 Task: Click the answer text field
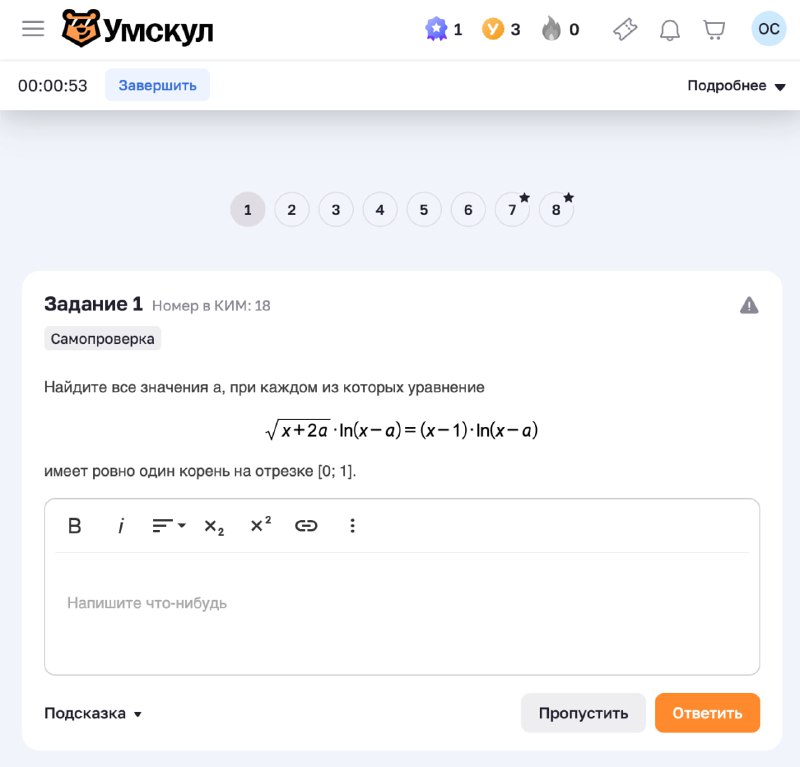[x=401, y=612]
